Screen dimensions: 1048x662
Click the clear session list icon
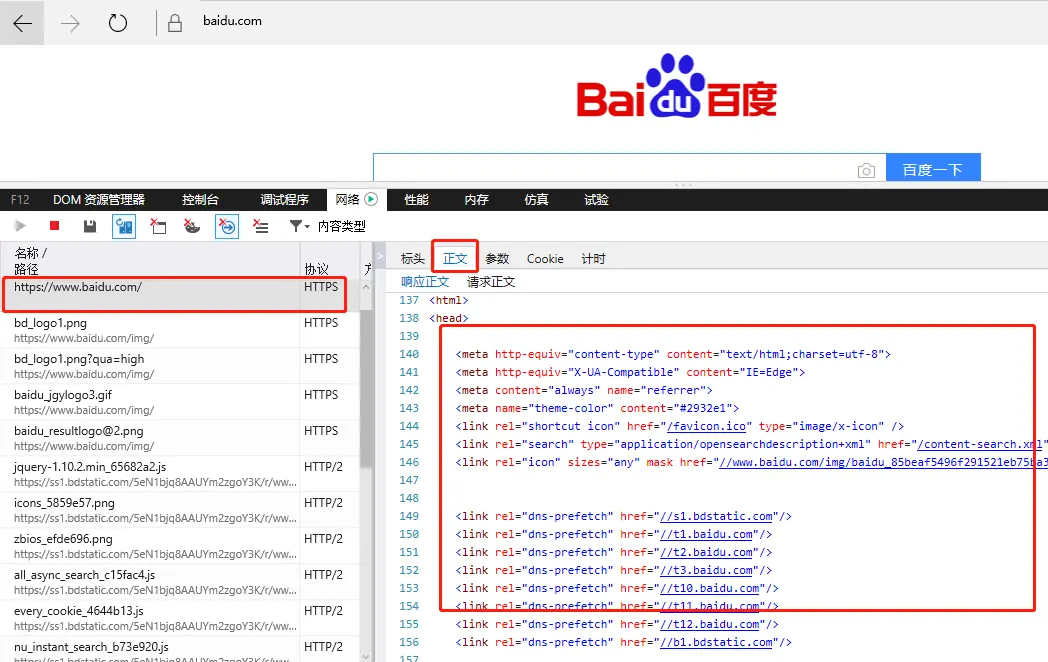(261, 226)
